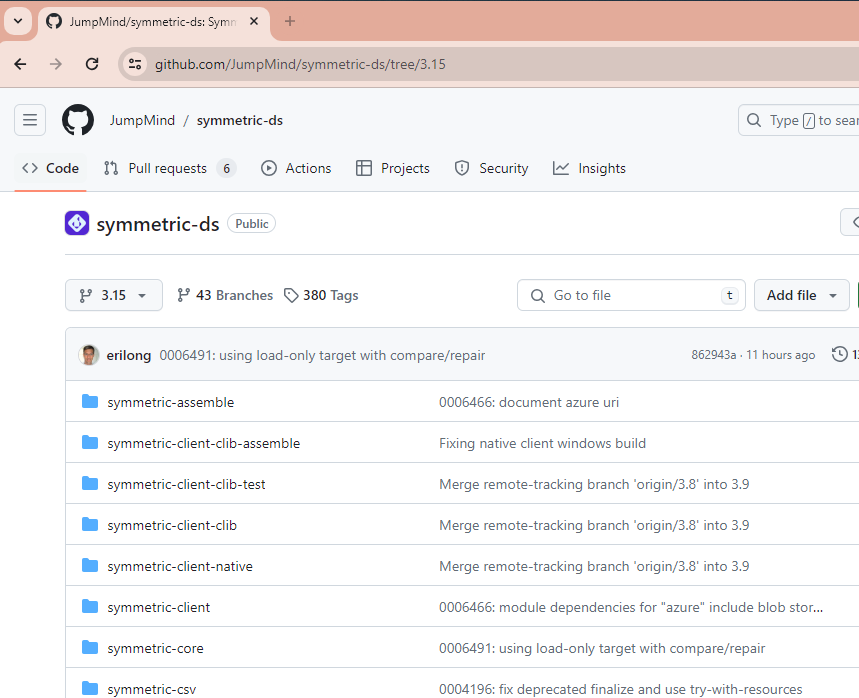Screen dimensions: 859x698
Task: Click symmetric-client-clib-test's merge commit message
Action: (594, 484)
